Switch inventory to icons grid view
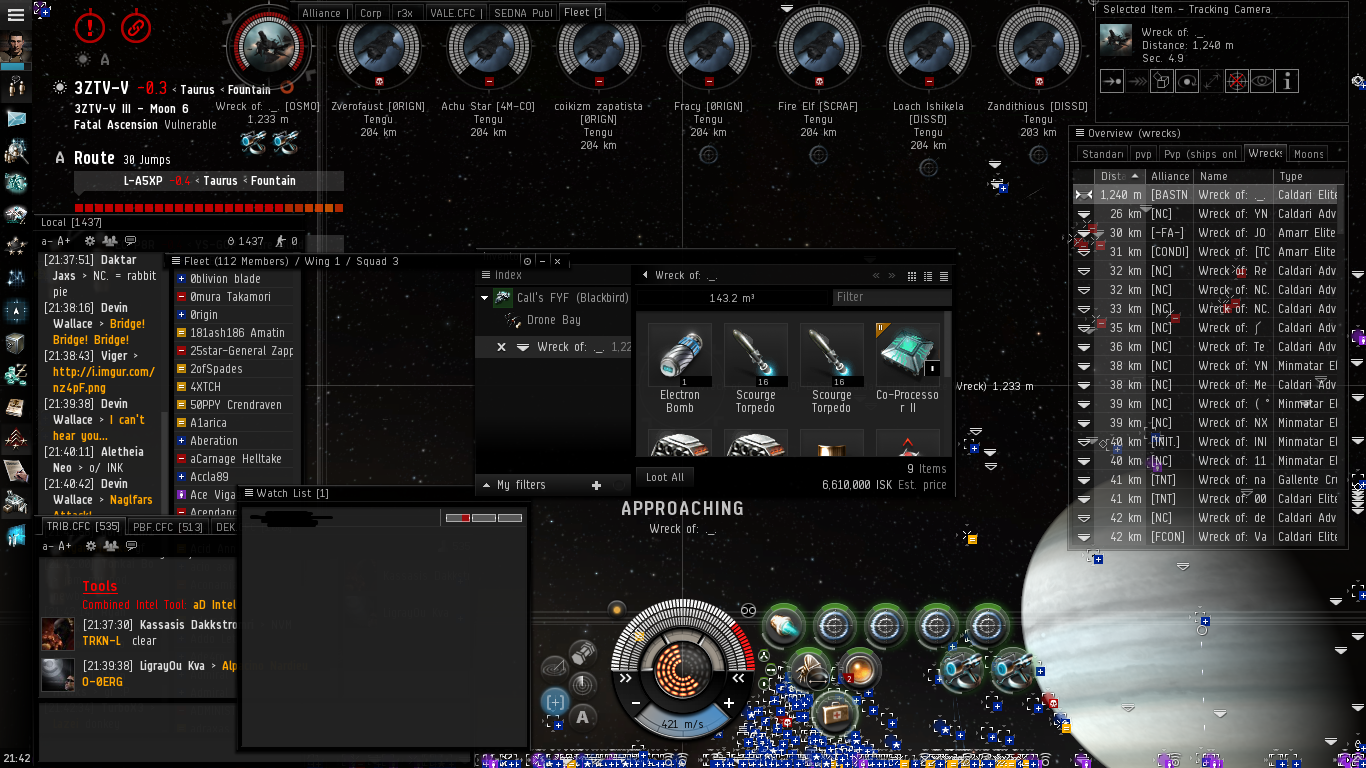Screen dimensions: 1366x768 [912, 276]
